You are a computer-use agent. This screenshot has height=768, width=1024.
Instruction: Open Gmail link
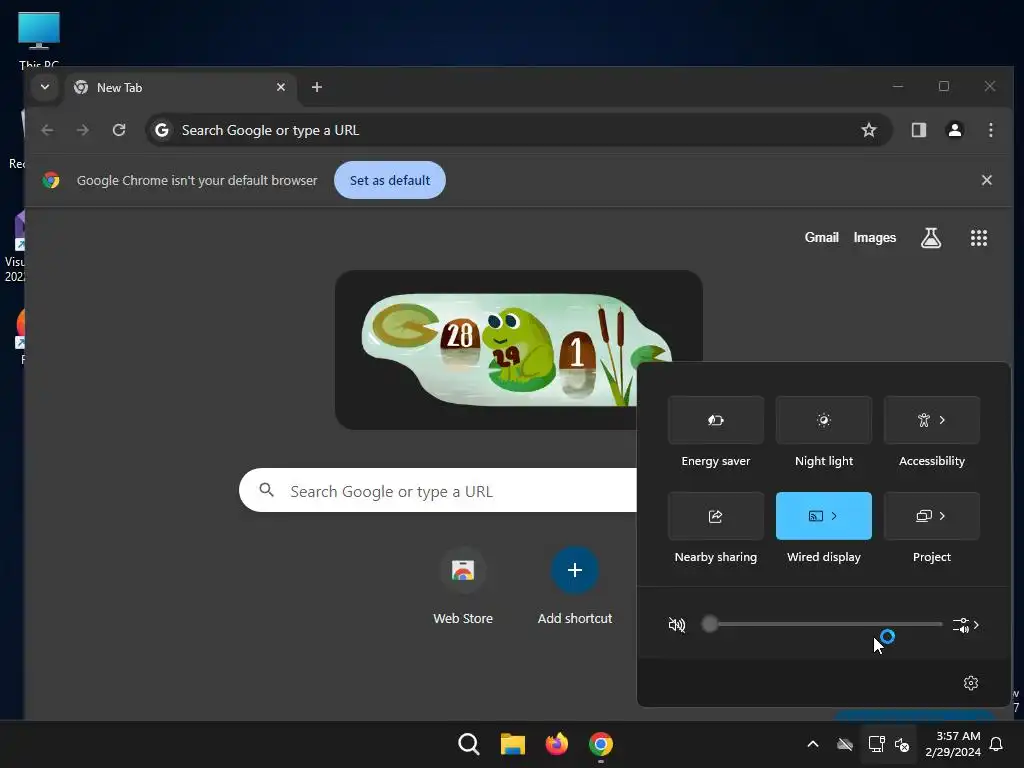(x=822, y=238)
